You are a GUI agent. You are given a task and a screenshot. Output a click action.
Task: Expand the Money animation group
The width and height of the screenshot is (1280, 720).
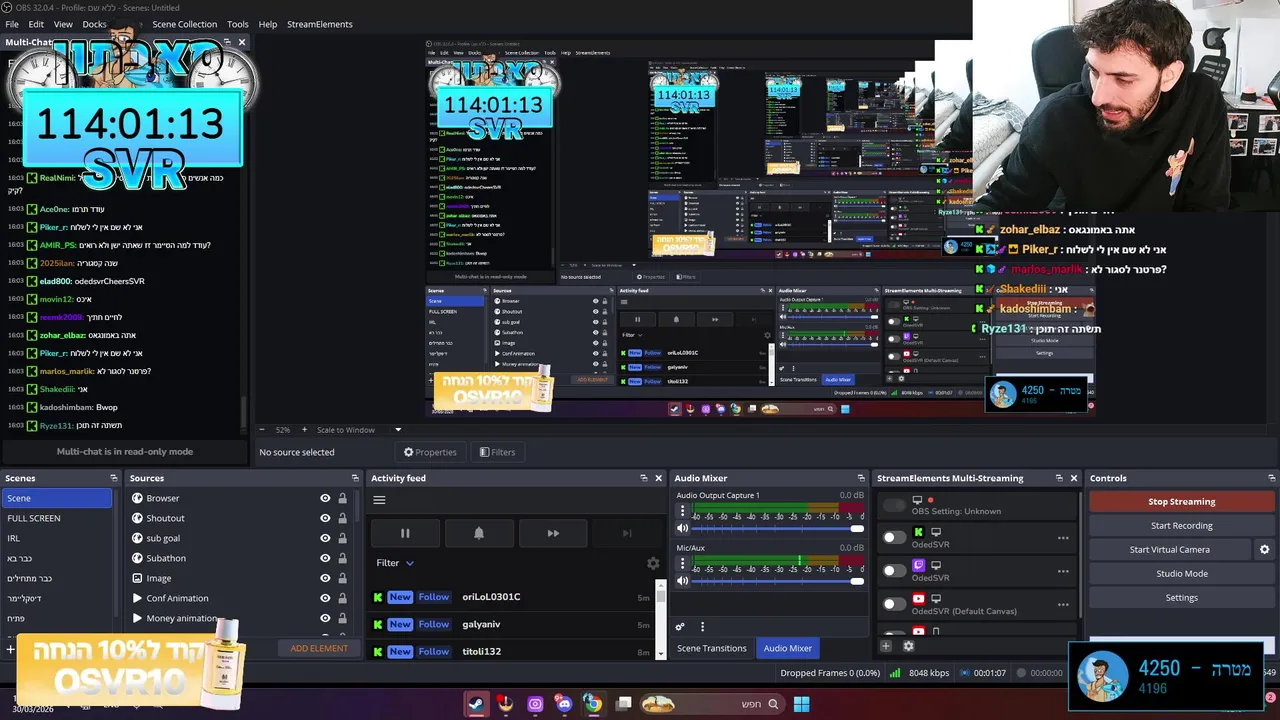137,618
